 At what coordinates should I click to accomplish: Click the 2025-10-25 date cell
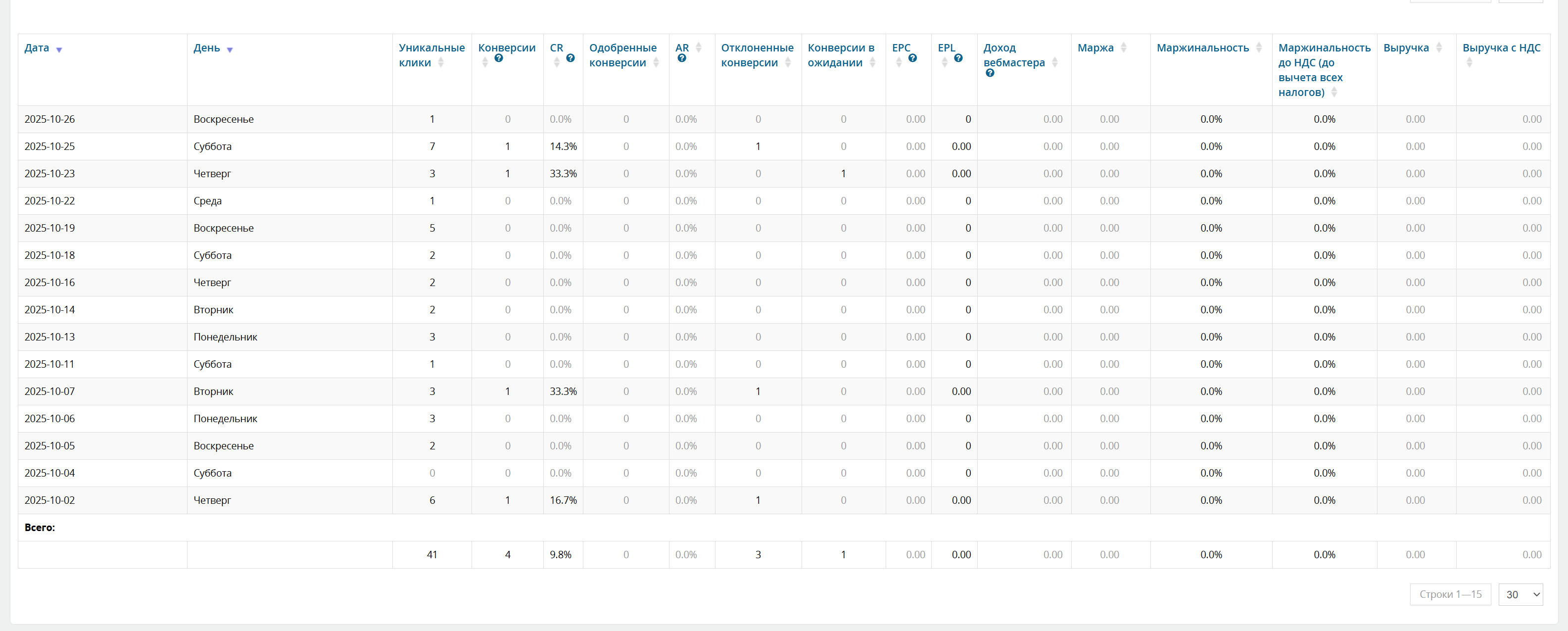(x=50, y=146)
